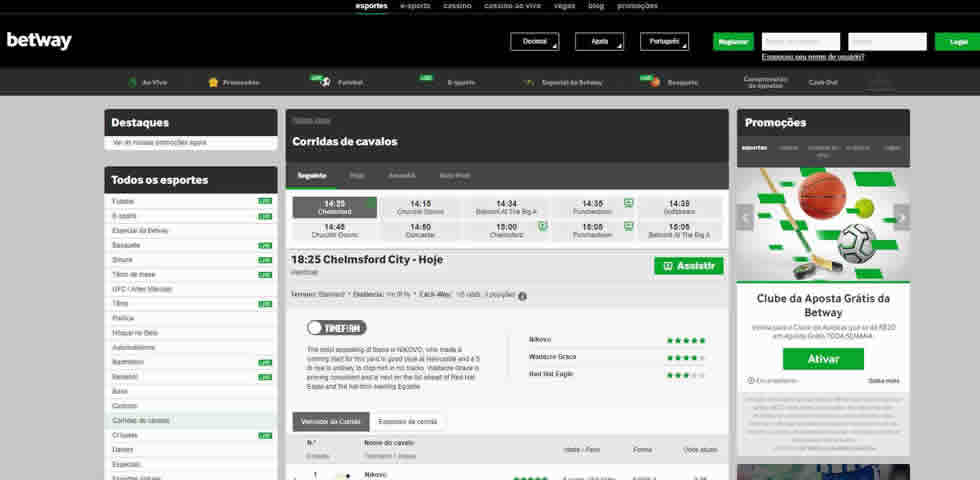Viewport: 980px width, 480px height.
Task: Click the username input field
Action: (x=801, y=41)
